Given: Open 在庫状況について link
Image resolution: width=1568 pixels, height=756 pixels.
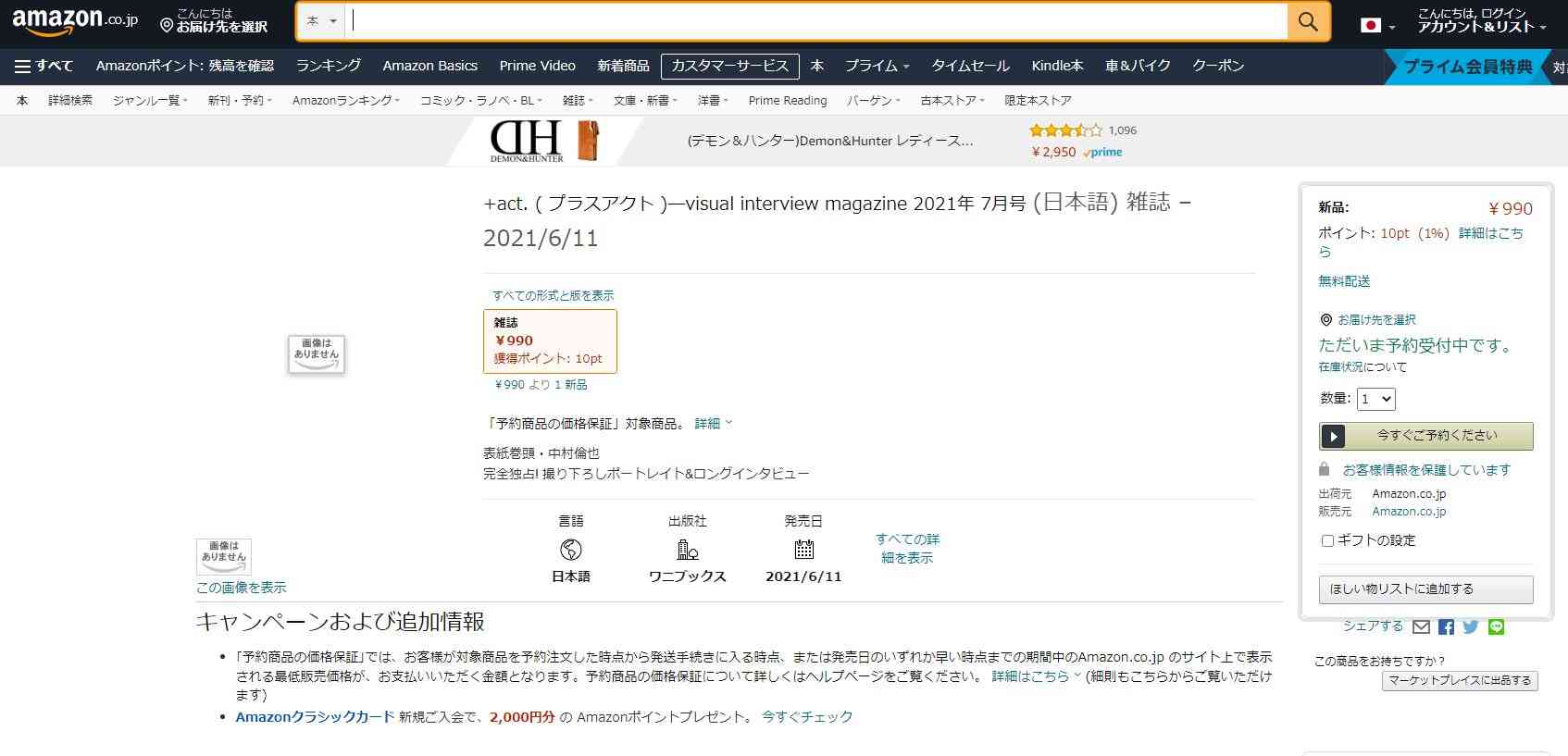Looking at the screenshot, I should coord(1363,366).
